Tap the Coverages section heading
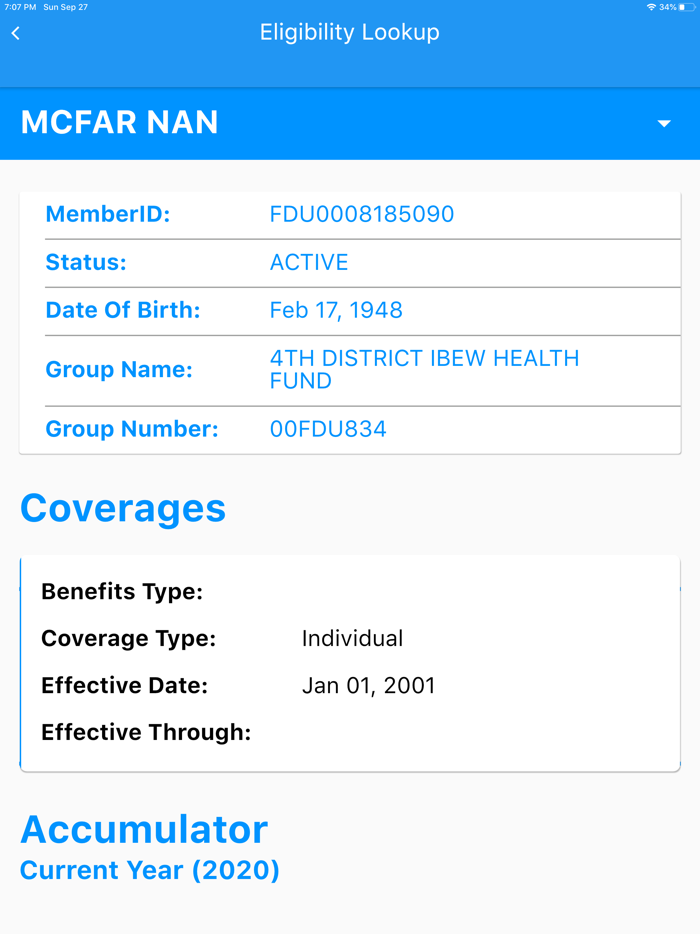 [x=123, y=508]
